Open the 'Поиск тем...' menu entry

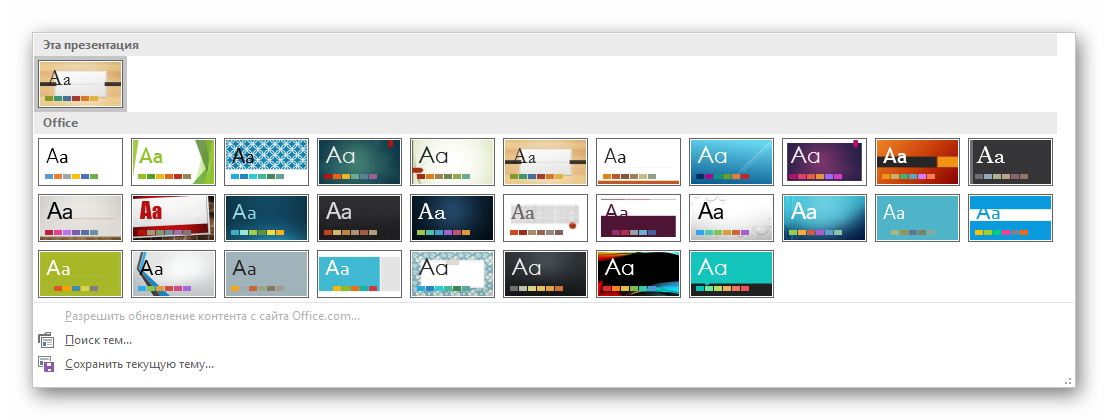pos(98,340)
